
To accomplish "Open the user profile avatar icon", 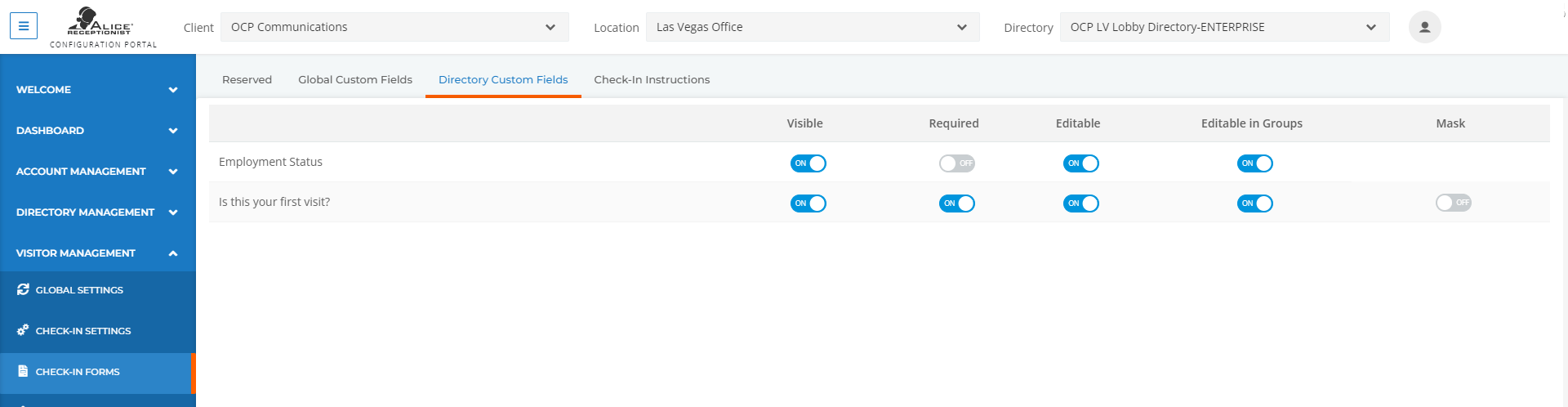I will tap(1424, 27).
